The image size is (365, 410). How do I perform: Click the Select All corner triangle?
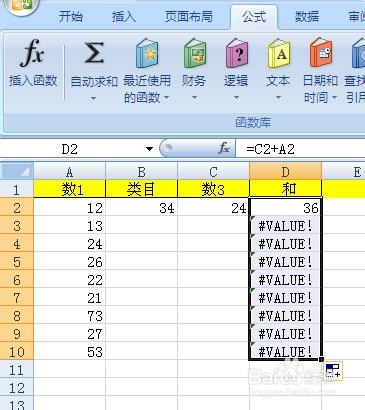tap(17, 171)
